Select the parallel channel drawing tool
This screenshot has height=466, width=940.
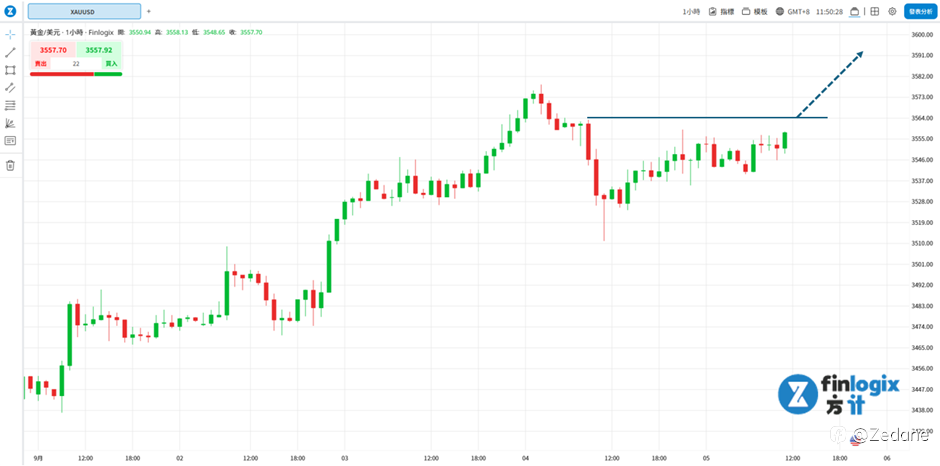(x=10, y=87)
